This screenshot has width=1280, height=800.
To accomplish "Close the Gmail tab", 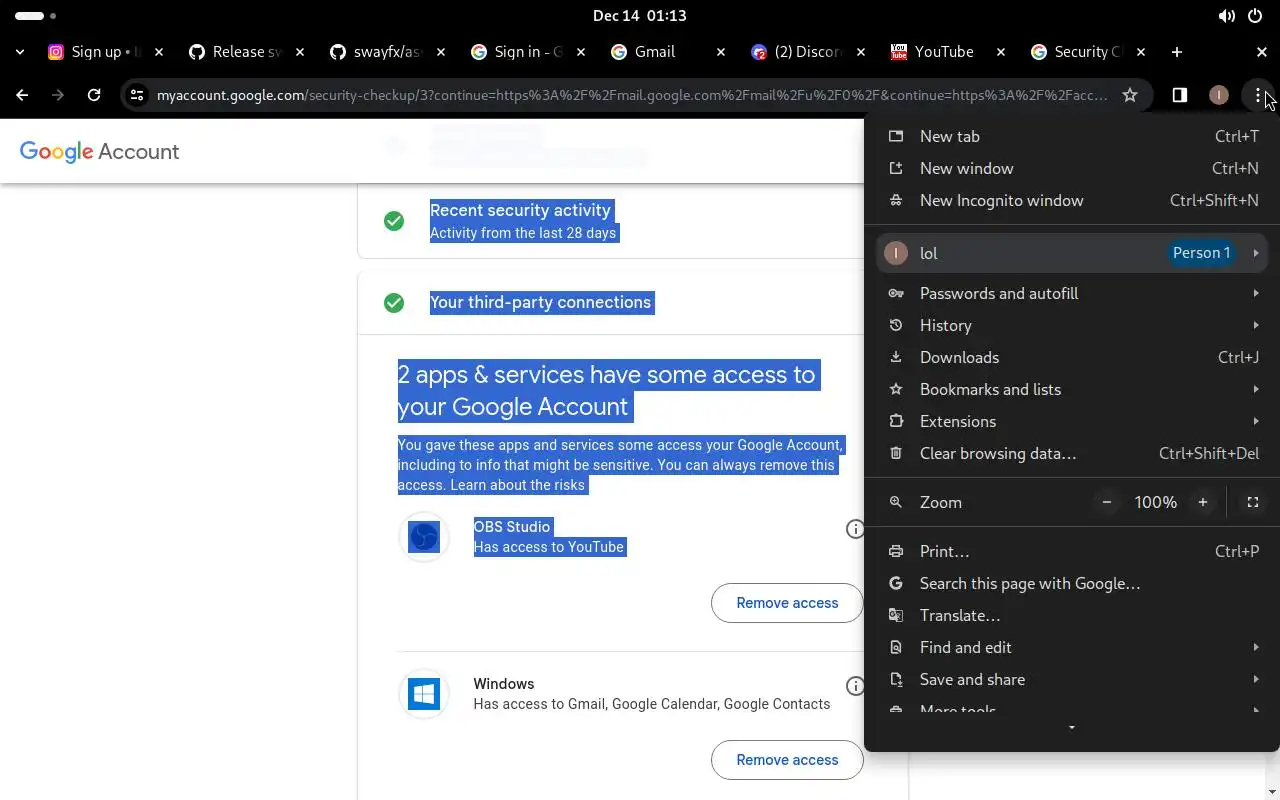I will (x=720, y=52).
